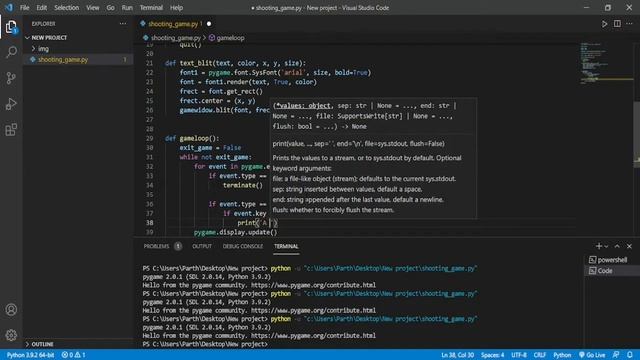Switch to the Output panel tab
Screen dimensions: 640x360
click(x=202, y=246)
